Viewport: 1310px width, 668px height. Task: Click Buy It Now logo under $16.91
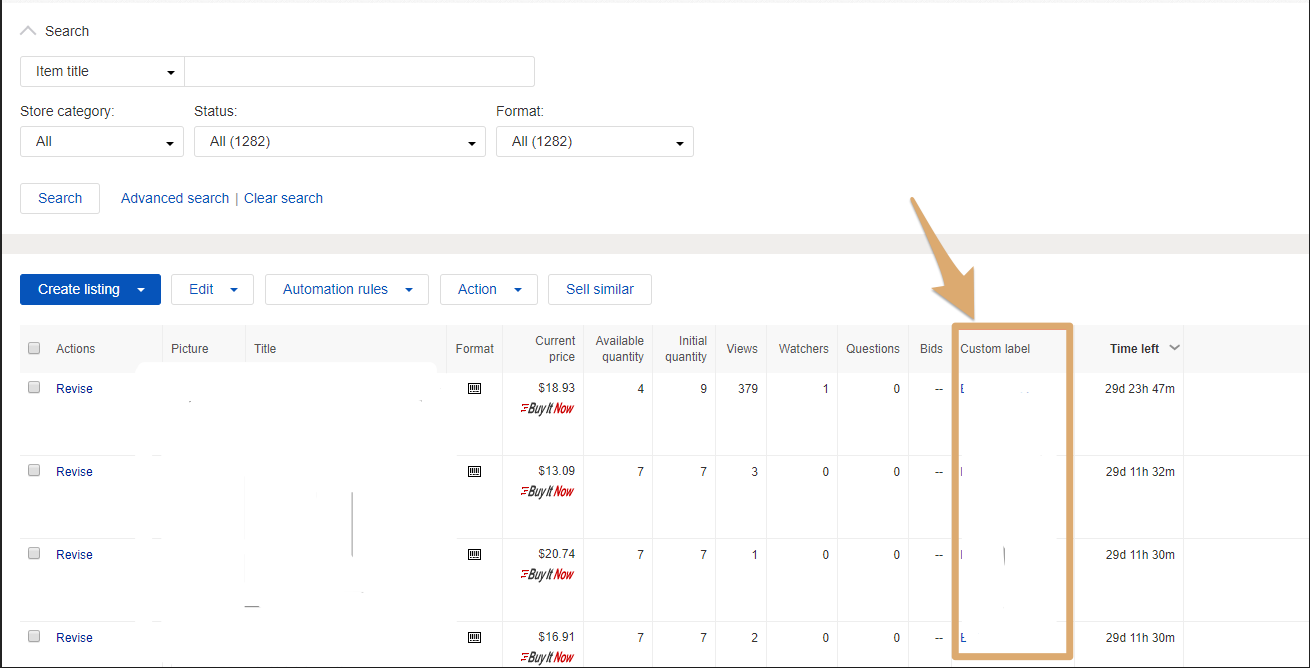pos(547,657)
